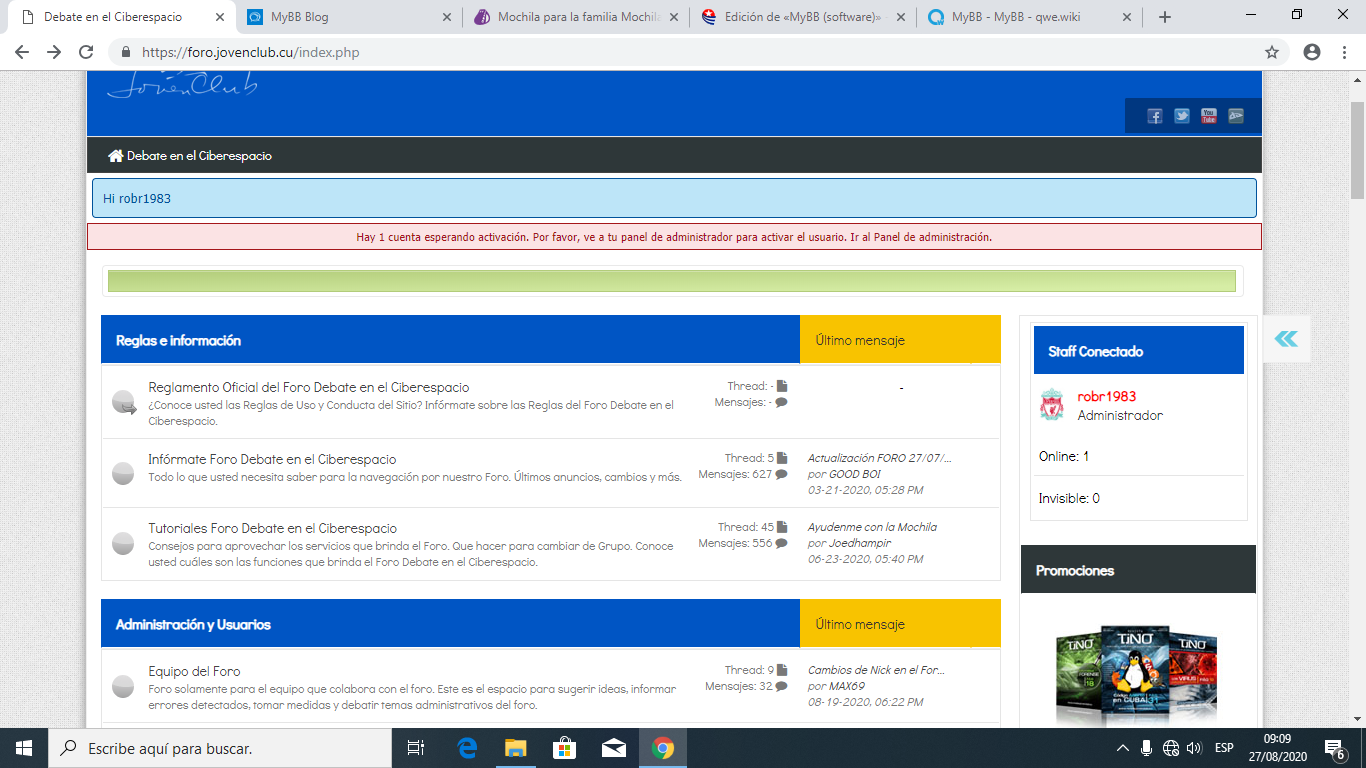Open Tutoriales Foro Debate en el Ciberespacio
The height and width of the screenshot is (768, 1366).
(272, 528)
